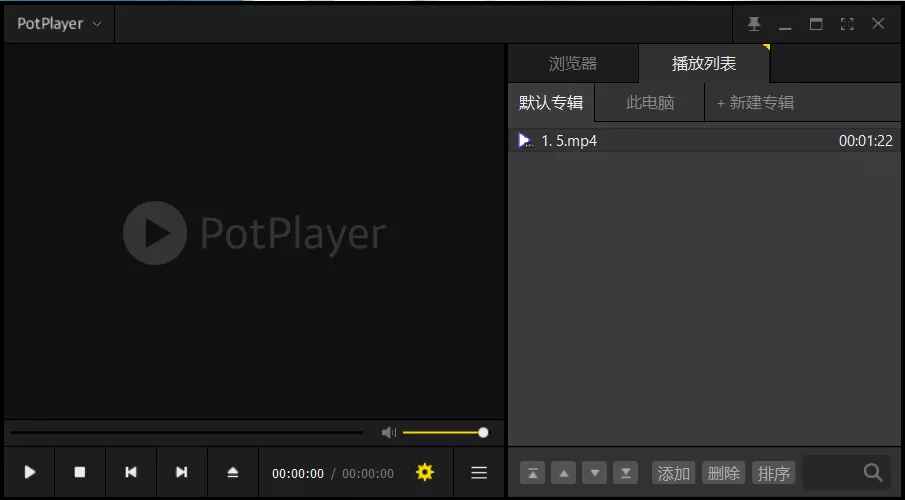Click the magnifier search icon
Screen dimensions: 905x500
873,472
